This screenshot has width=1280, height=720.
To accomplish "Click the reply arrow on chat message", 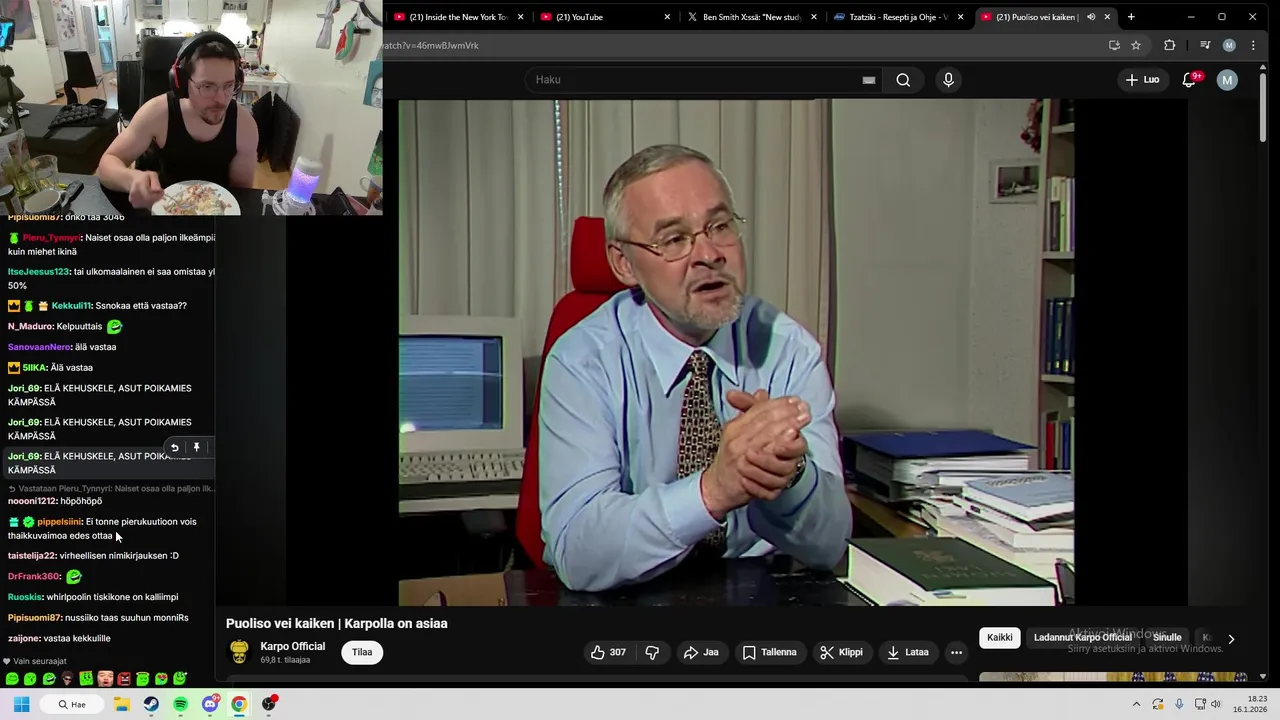I will pos(175,448).
